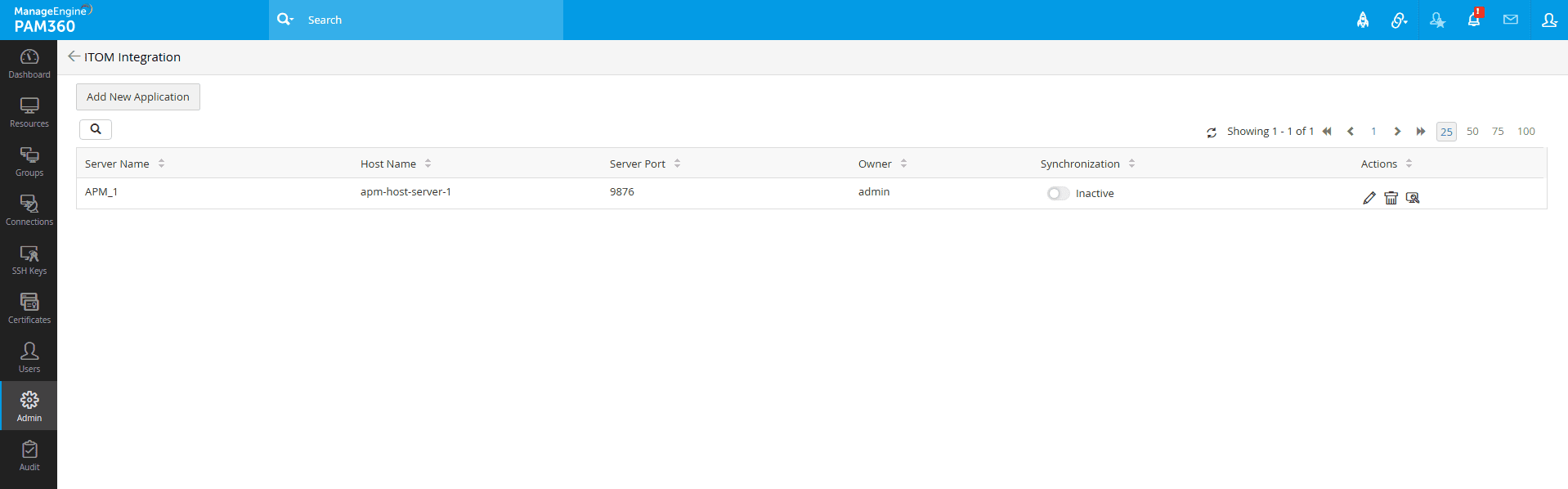Show 75 rows per page
This screenshot has width=1568, height=489.
point(1498,132)
